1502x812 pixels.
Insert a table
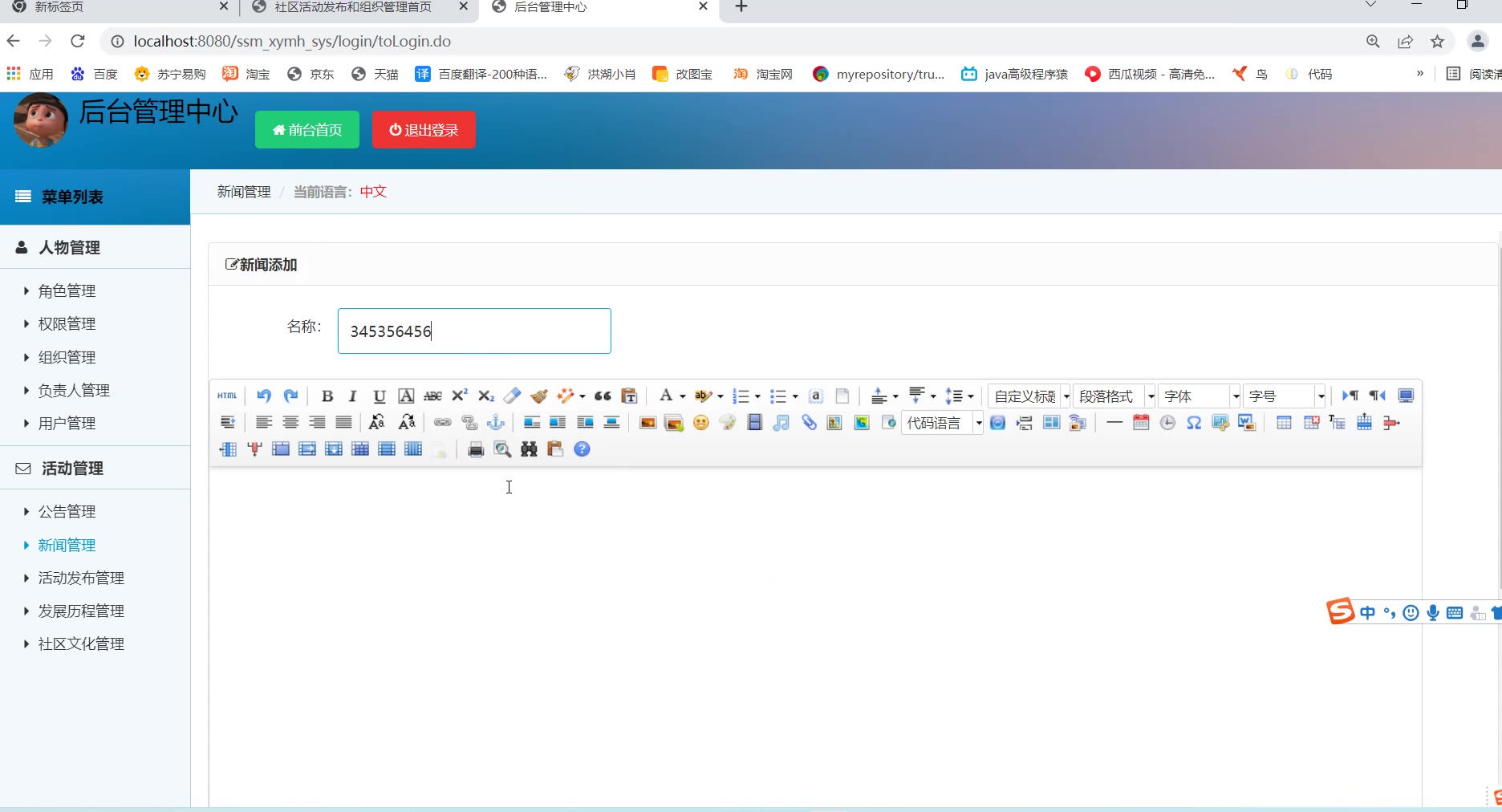click(1284, 422)
